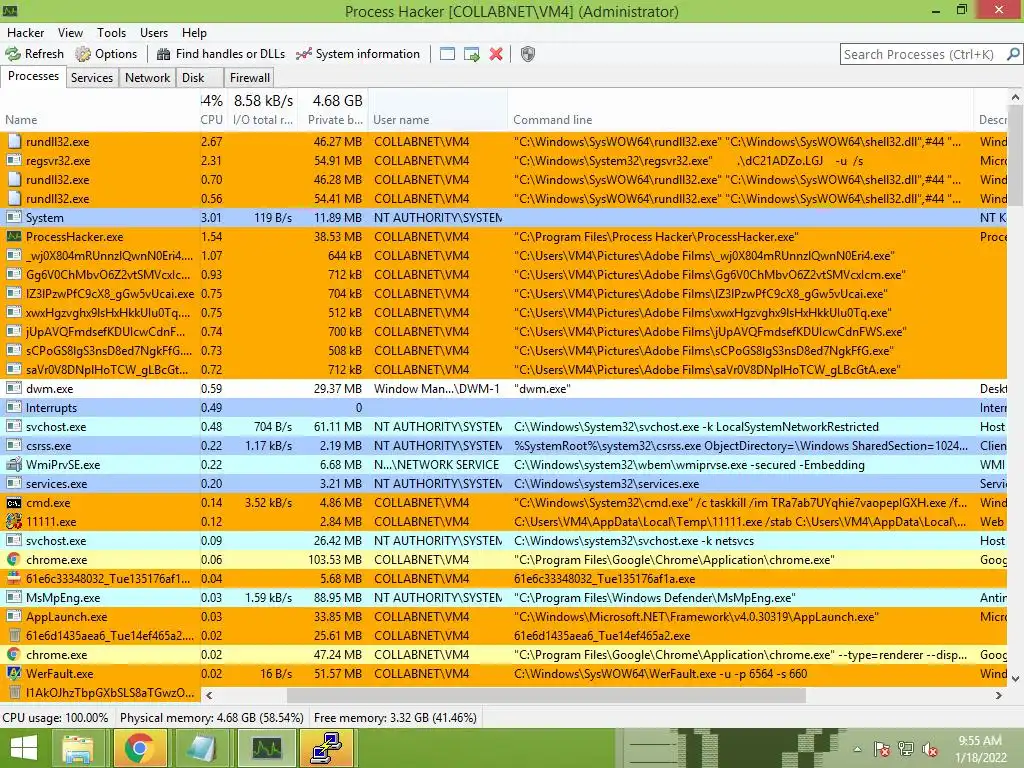Click the Refresh toolbar button
Screen dimensions: 1024x768
click(35, 54)
